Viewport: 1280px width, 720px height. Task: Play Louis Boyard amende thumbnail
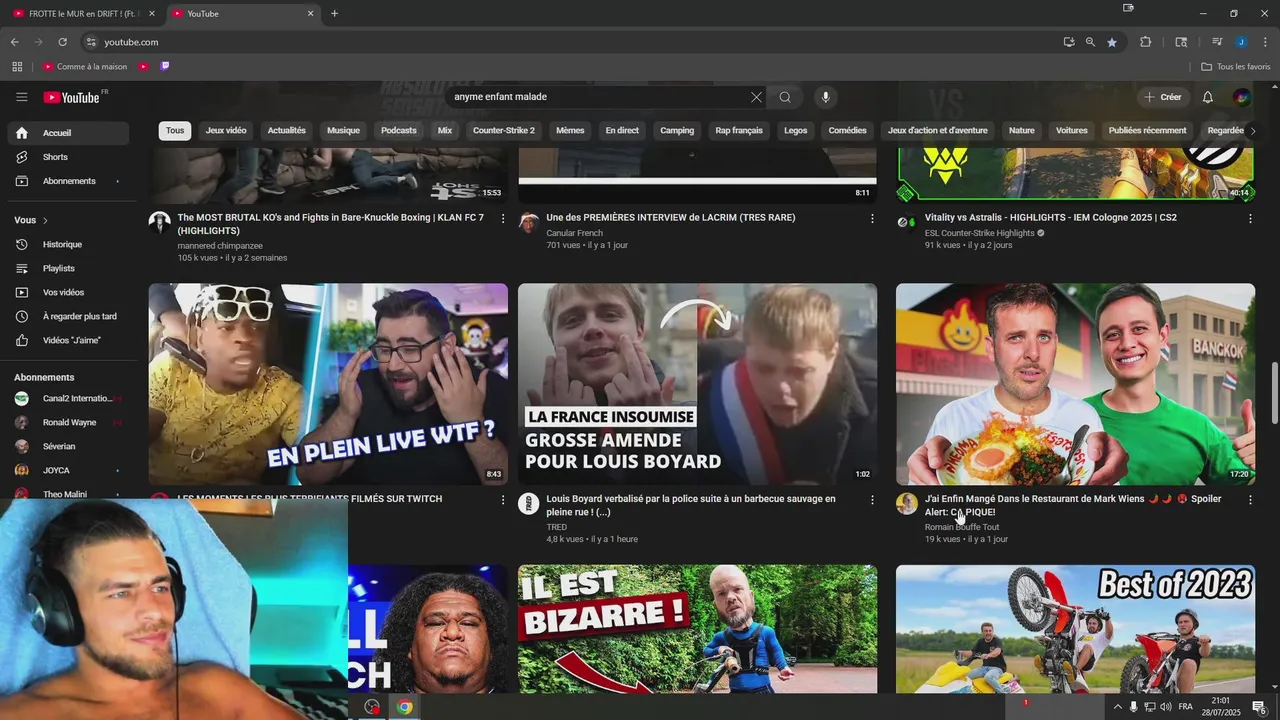pos(697,384)
